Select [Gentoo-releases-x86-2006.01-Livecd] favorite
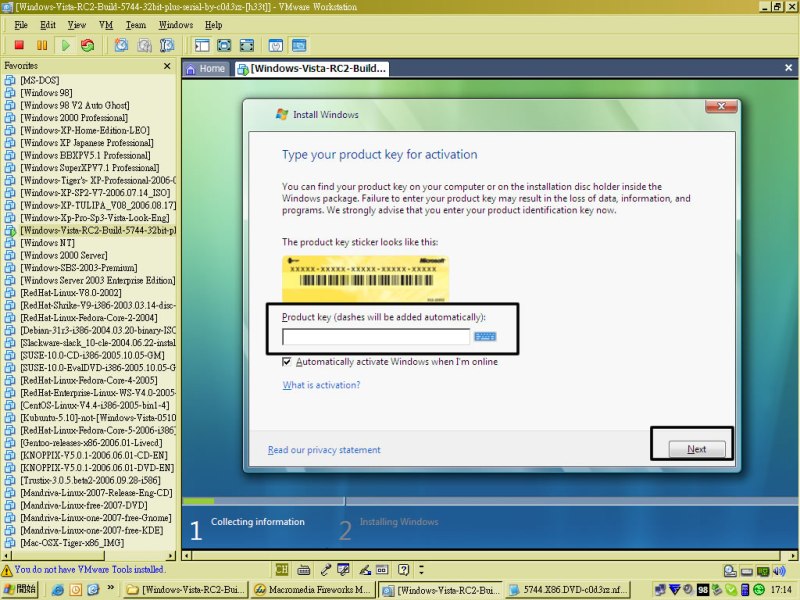Viewport: 800px width, 600px height. 91,443
